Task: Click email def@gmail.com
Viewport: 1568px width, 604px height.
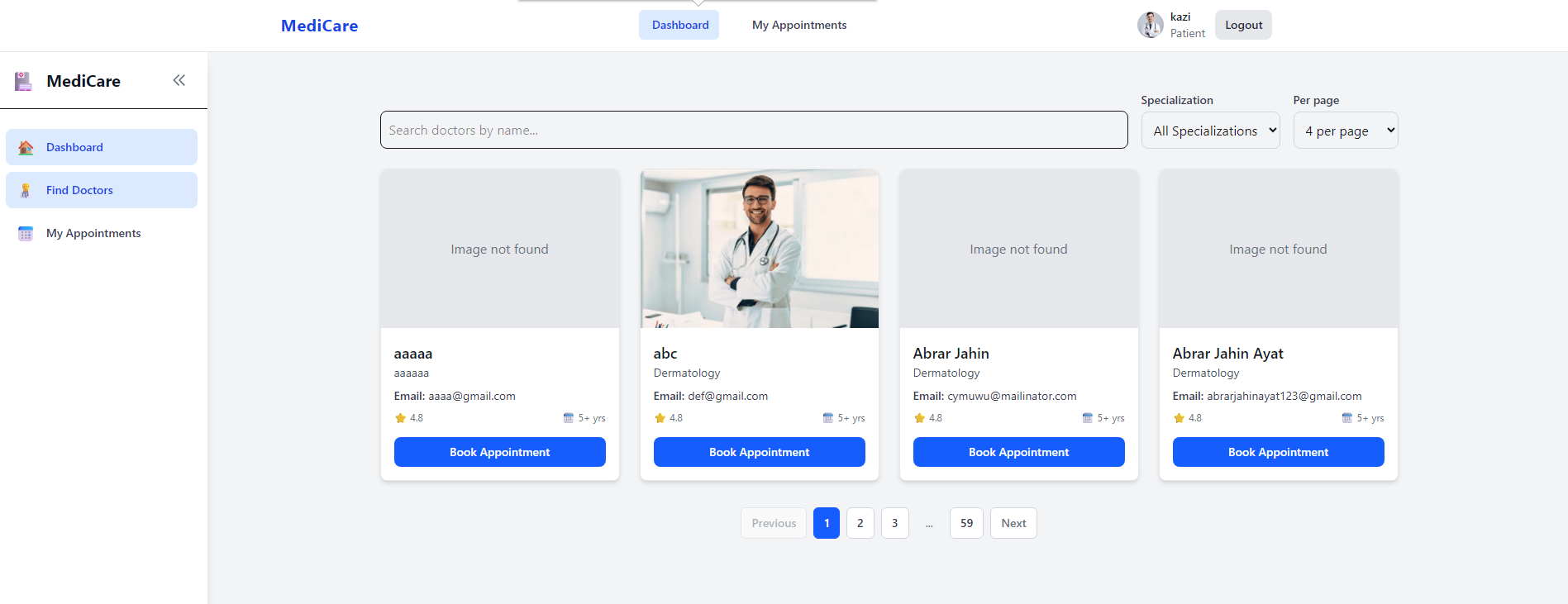Action: coord(728,396)
